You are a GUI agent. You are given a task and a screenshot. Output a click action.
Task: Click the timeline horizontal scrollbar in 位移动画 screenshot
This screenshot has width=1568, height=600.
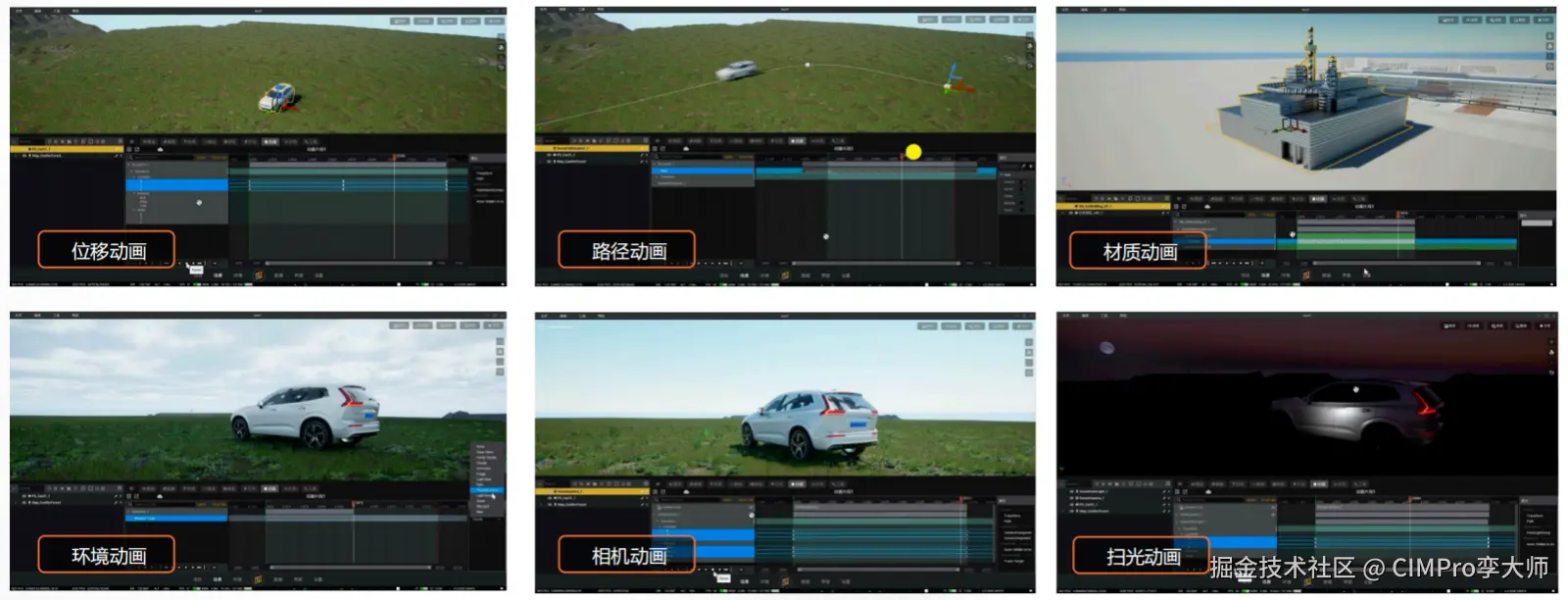pos(350,263)
